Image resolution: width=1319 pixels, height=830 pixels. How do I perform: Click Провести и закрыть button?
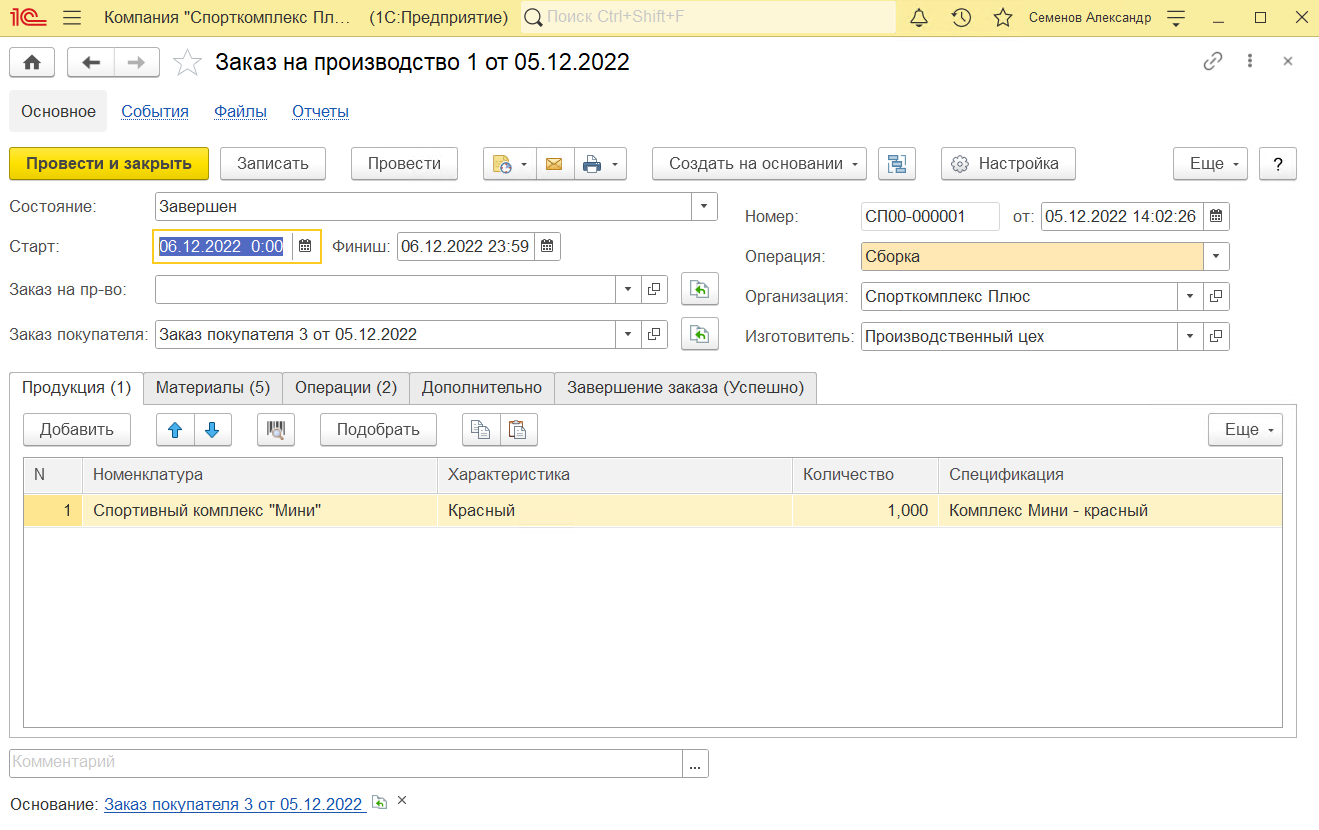109,164
